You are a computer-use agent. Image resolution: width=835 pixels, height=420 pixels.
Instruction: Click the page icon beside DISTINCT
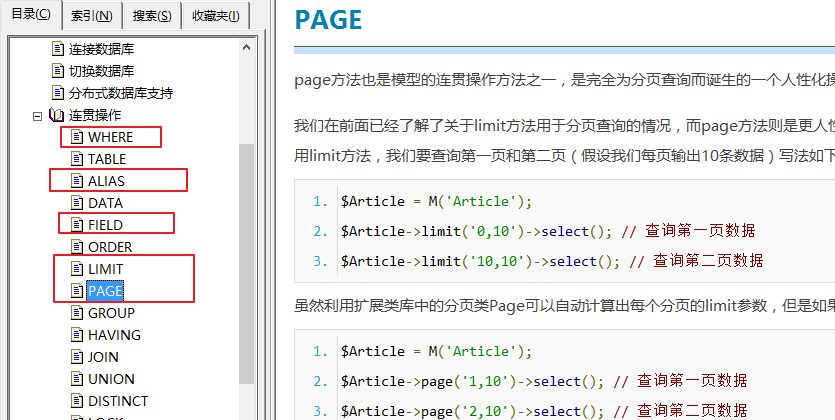pyautogui.click(x=77, y=401)
